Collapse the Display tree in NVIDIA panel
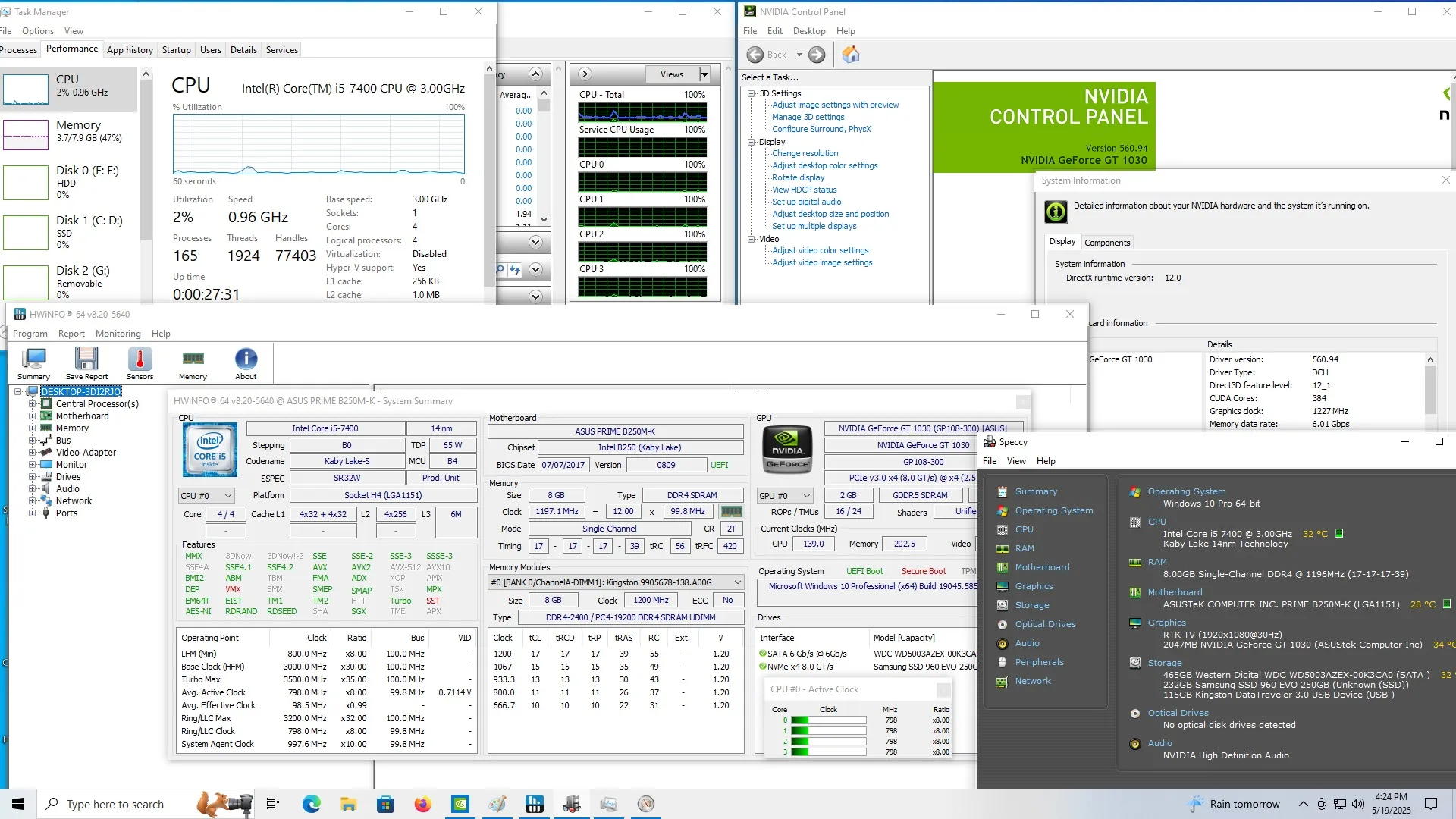The width and height of the screenshot is (1456, 819). coord(752,142)
